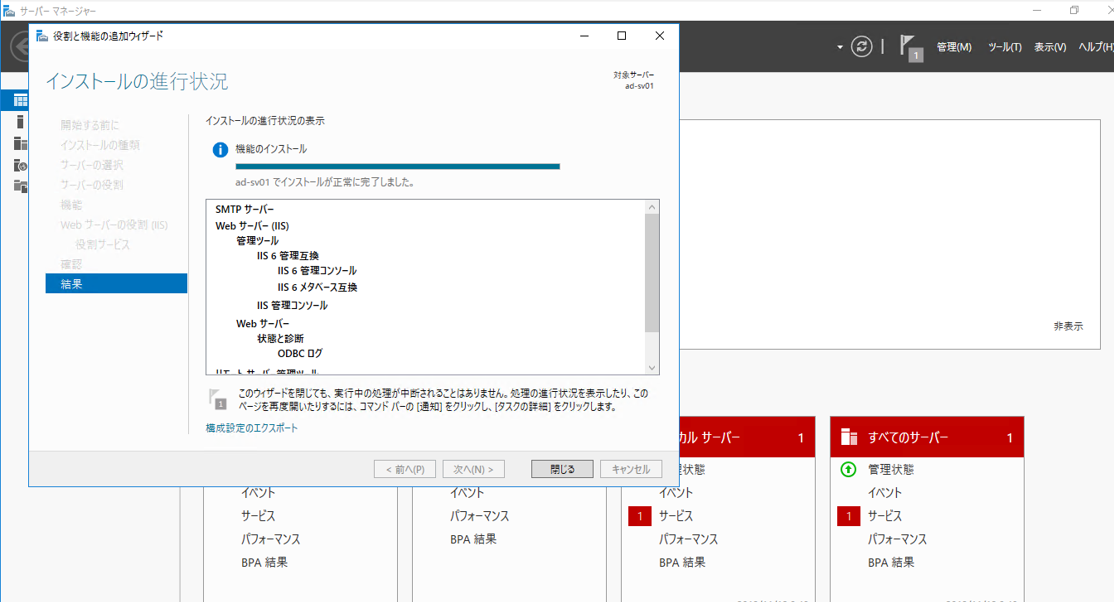
Task: Open 管理状態 in すべてのサーバー tile
Action: [891, 469]
